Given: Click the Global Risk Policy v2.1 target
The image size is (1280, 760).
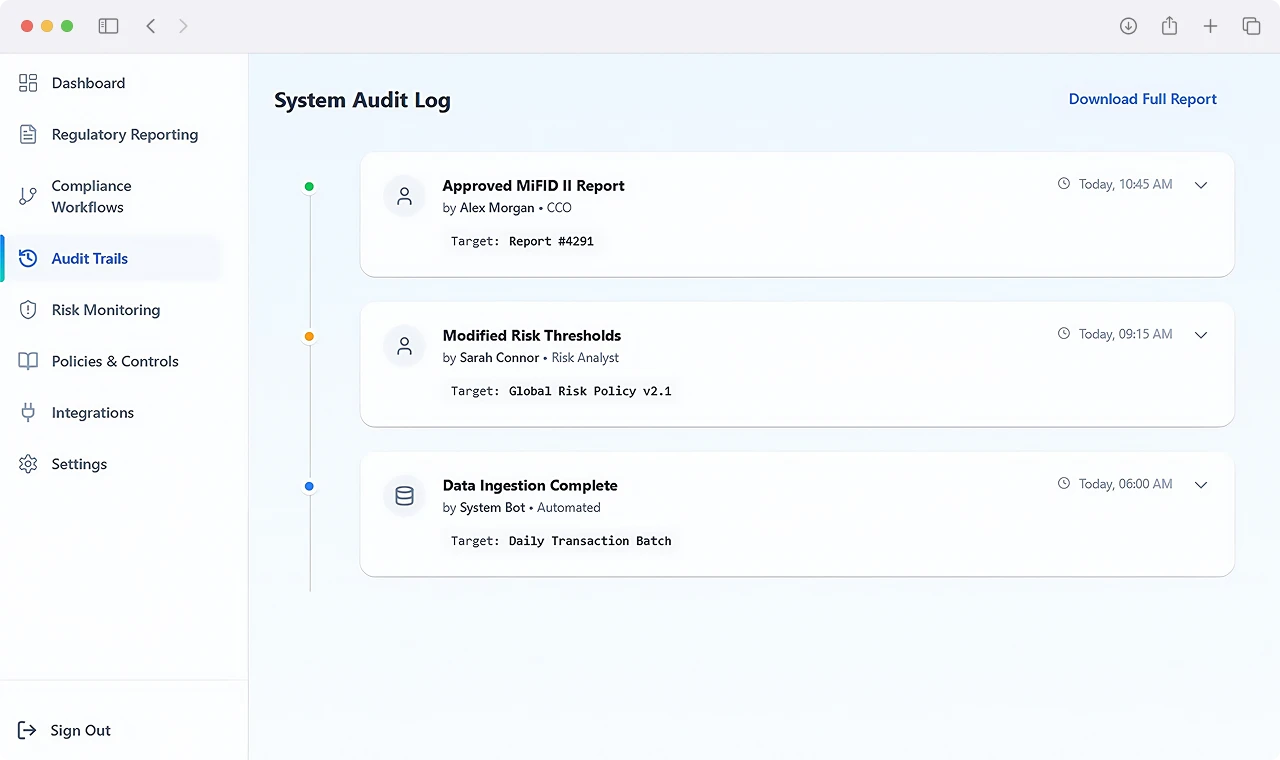Looking at the screenshot, I should [590, 391].
